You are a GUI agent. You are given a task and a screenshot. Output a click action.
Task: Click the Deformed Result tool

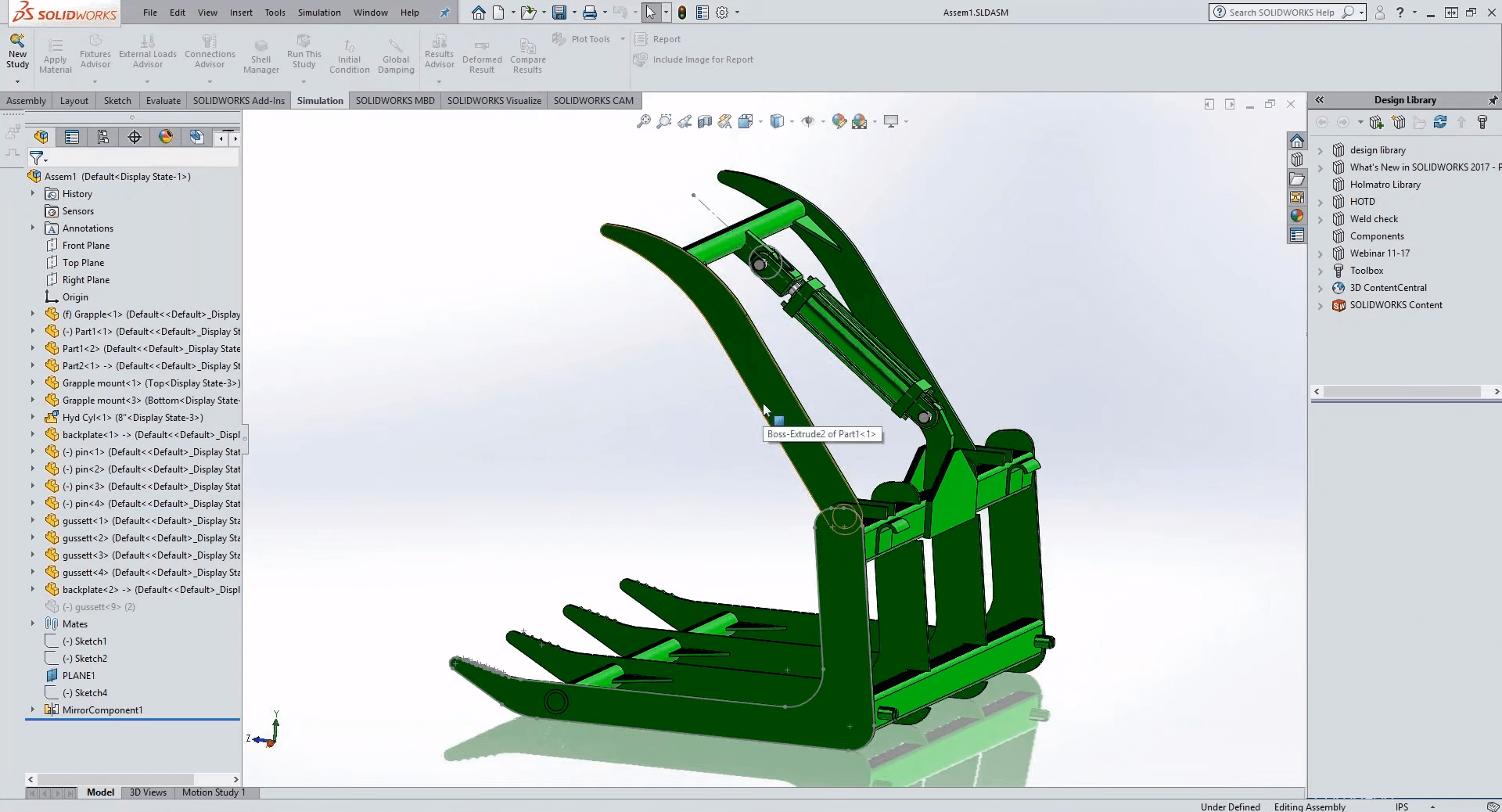(x=481, y=53)
